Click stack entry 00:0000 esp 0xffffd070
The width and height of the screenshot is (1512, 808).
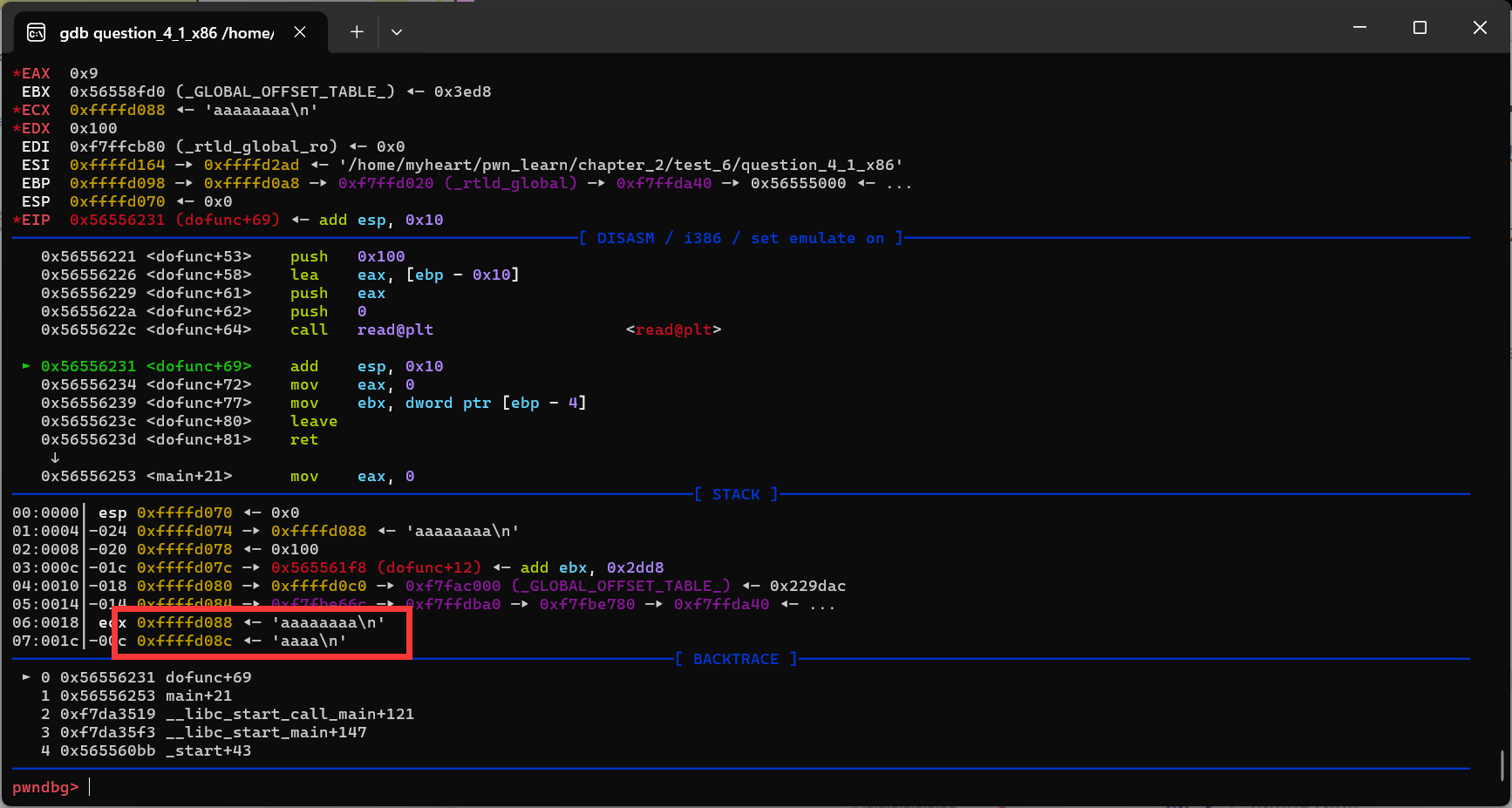(x=156, y=513)
